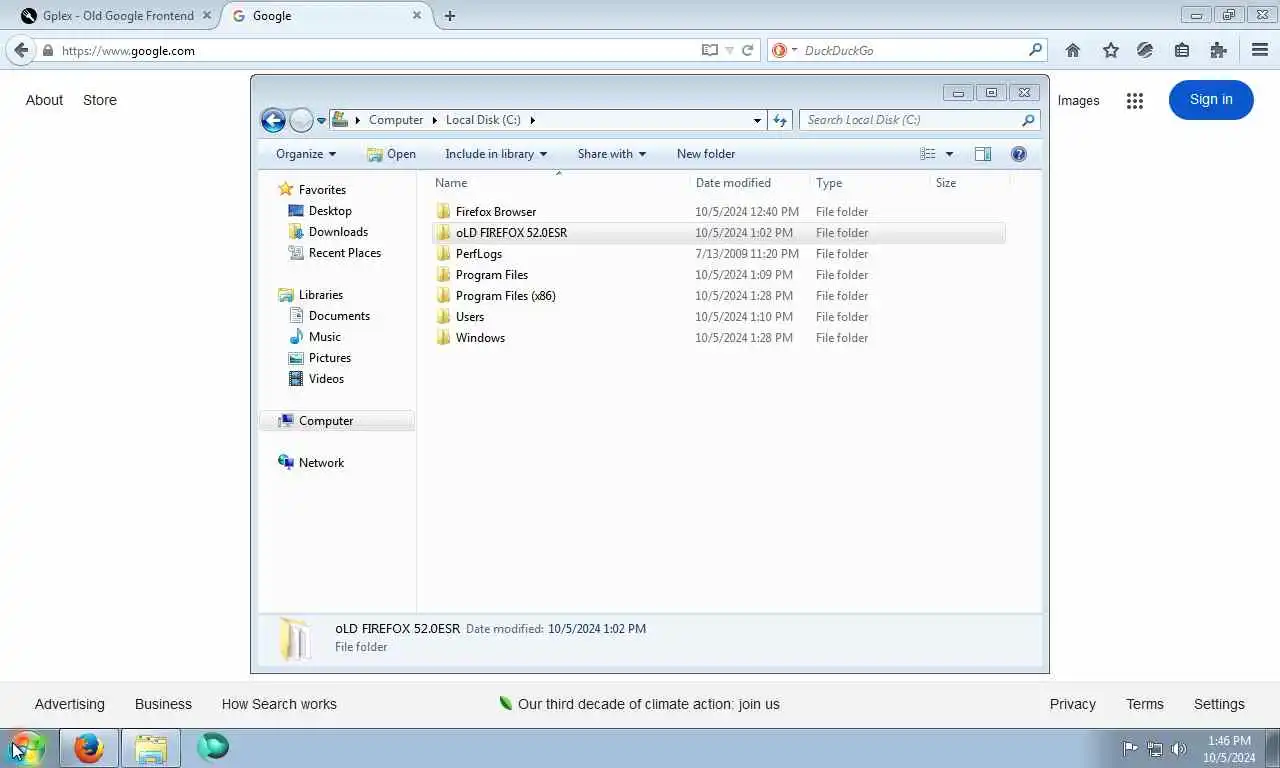Click the browser back button
1280x768 pixels.
tap(21, 50)
